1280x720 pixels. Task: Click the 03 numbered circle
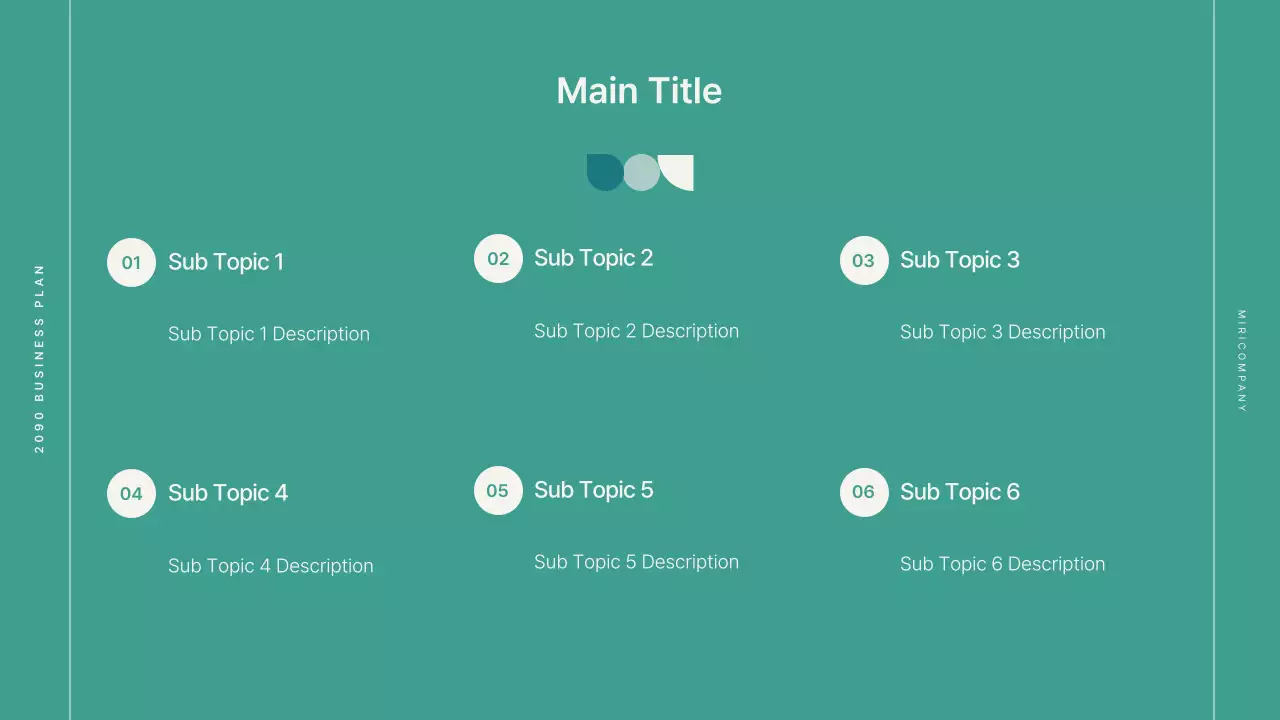(x=864, y=261)
